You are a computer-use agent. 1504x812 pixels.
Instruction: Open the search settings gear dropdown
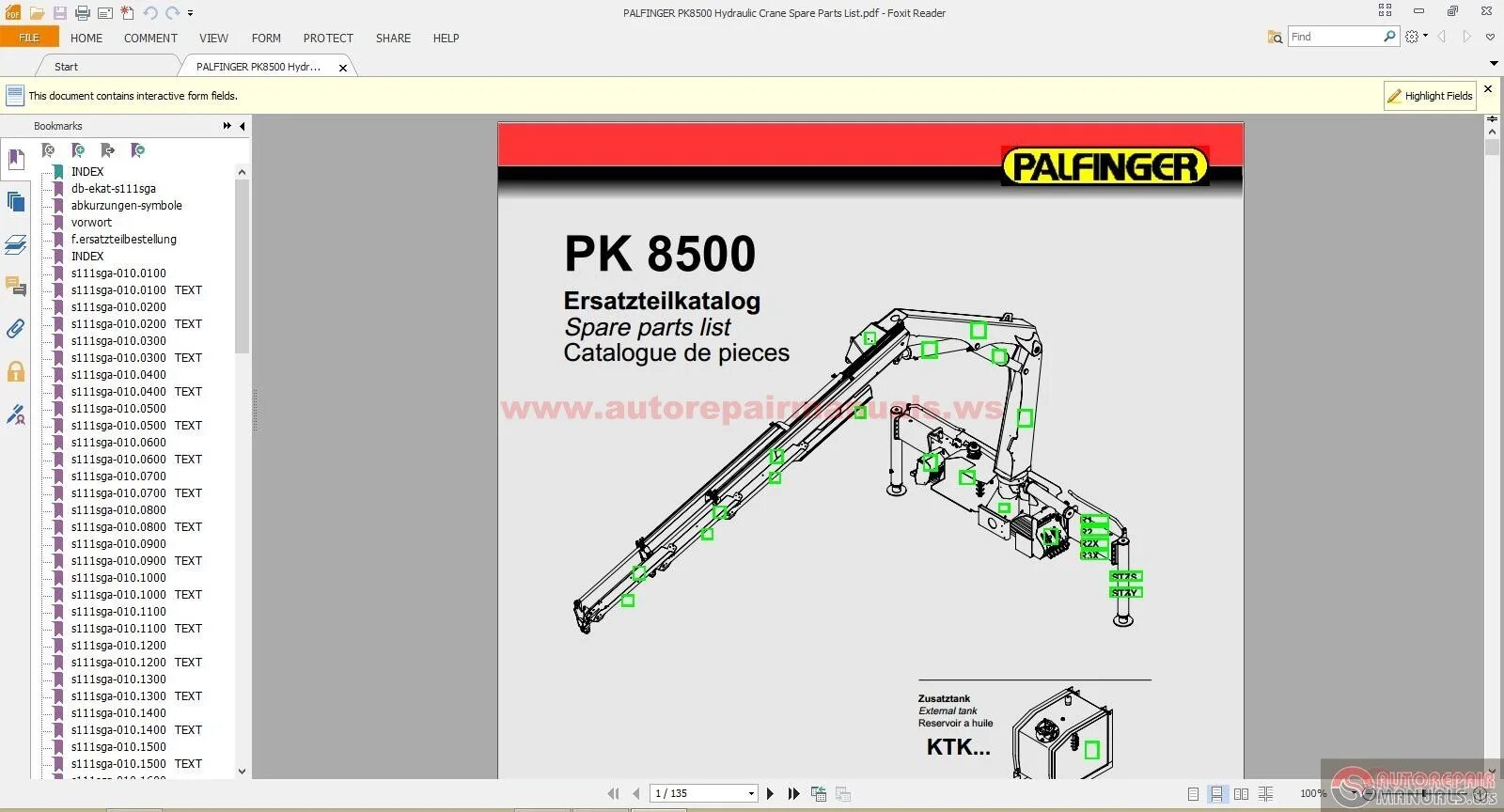(x=1416, y=37)
